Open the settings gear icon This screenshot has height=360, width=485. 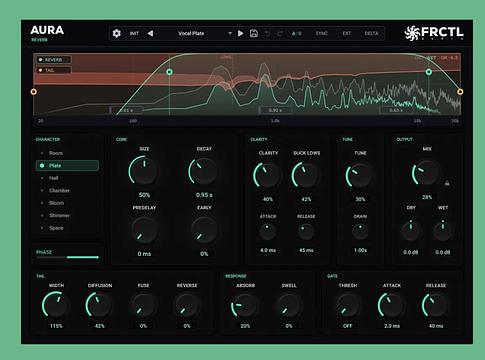tap(116, 33)
